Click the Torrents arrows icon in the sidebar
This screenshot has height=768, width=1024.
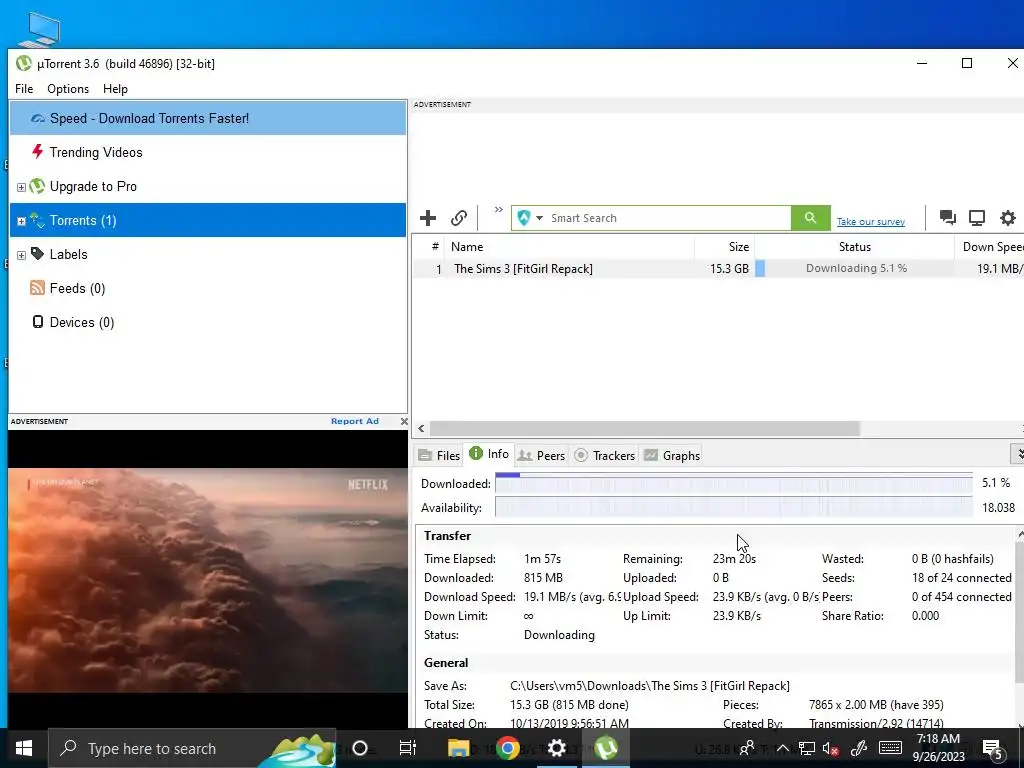tap(37, 220)
